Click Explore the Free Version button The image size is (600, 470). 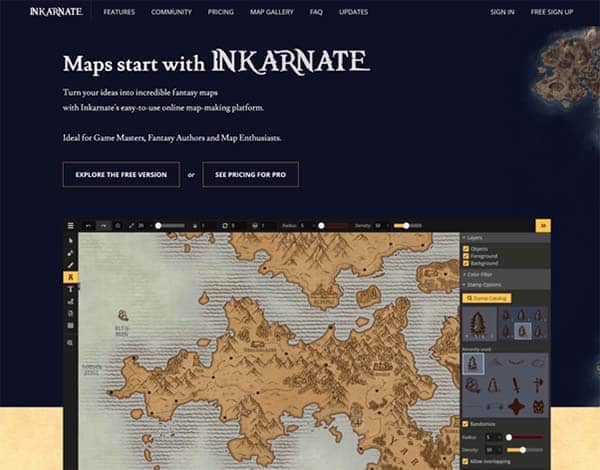pyautogui.click(x=121, y=175)
